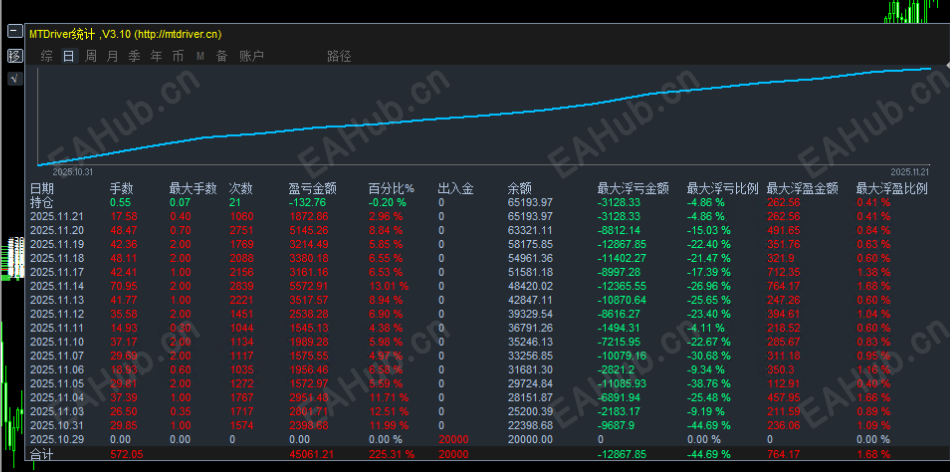Click the M tab
Viewport: 950px width, 472px height.
click(x=200, y=56)
